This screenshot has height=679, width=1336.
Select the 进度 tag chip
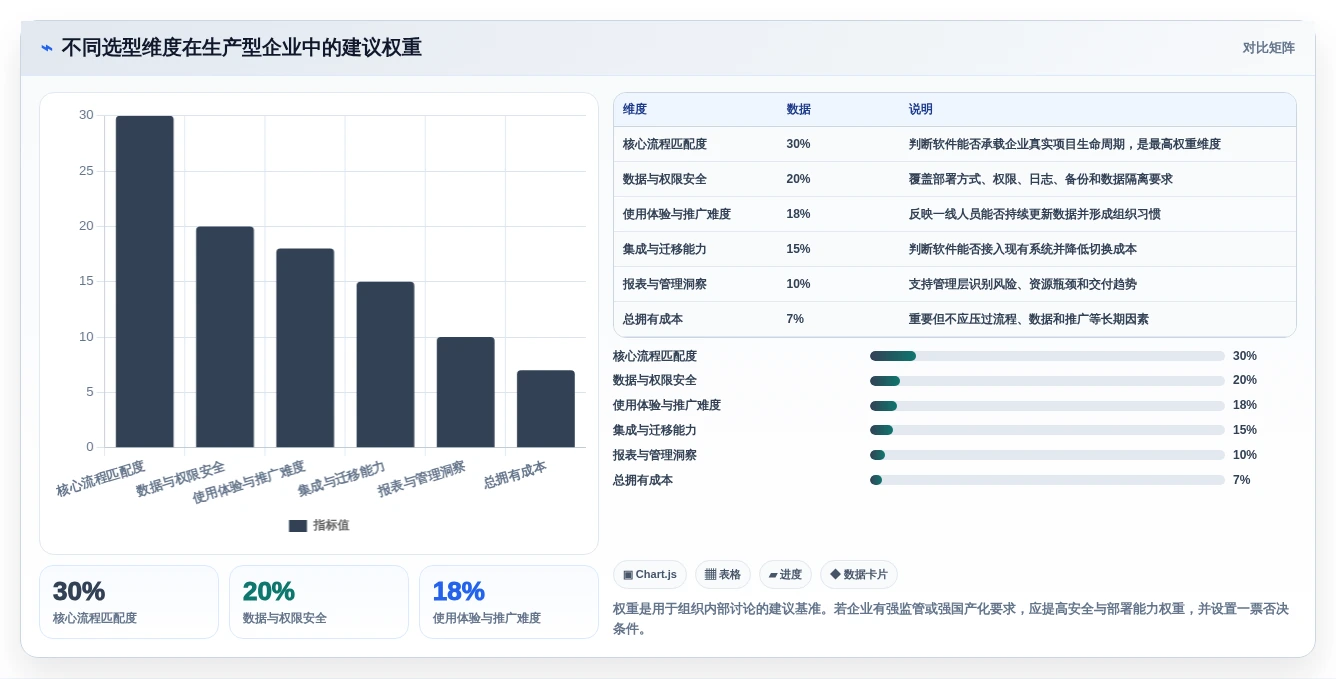point(785,575)
